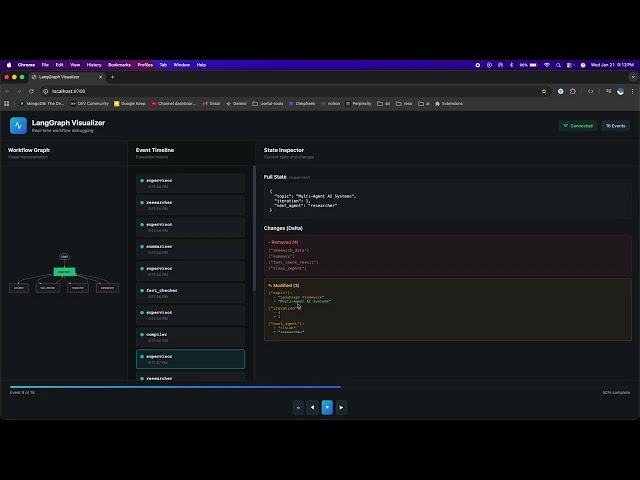This screenshot has width=640, height=480.
Task: Focus the localhost address bar
Action: click(294, 91)
